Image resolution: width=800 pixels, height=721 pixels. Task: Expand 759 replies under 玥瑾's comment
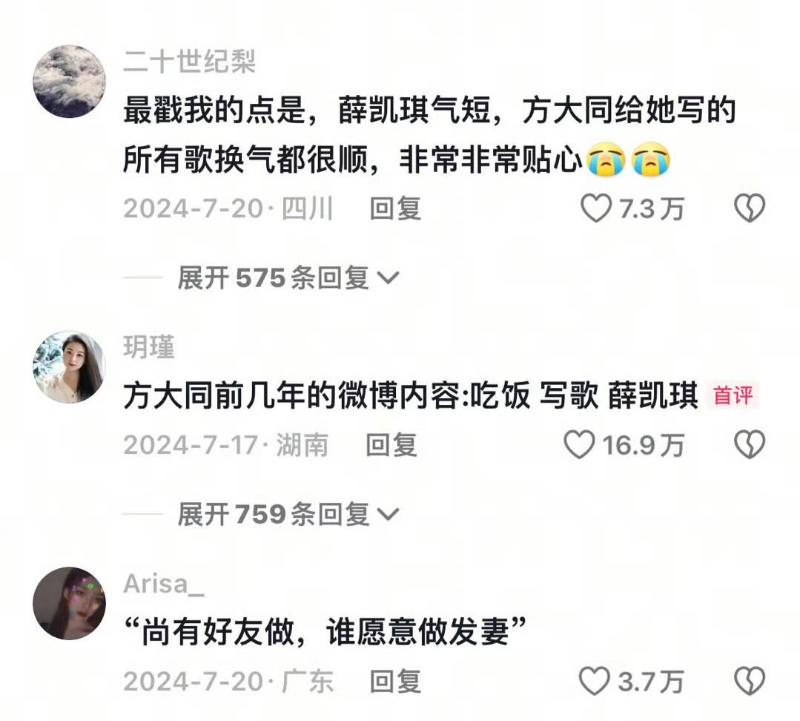[x=288, y=514]
